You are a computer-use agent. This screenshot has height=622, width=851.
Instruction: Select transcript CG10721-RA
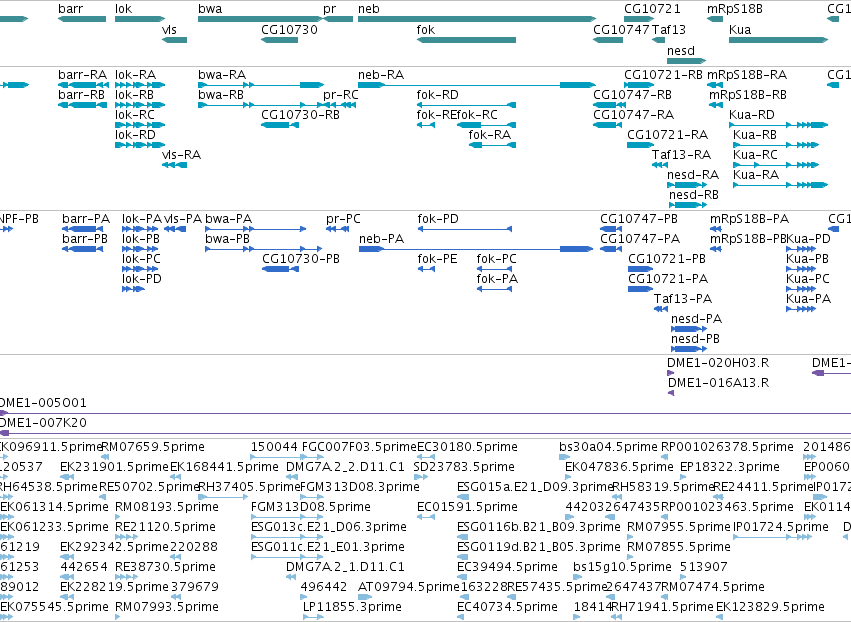(668, 135)
